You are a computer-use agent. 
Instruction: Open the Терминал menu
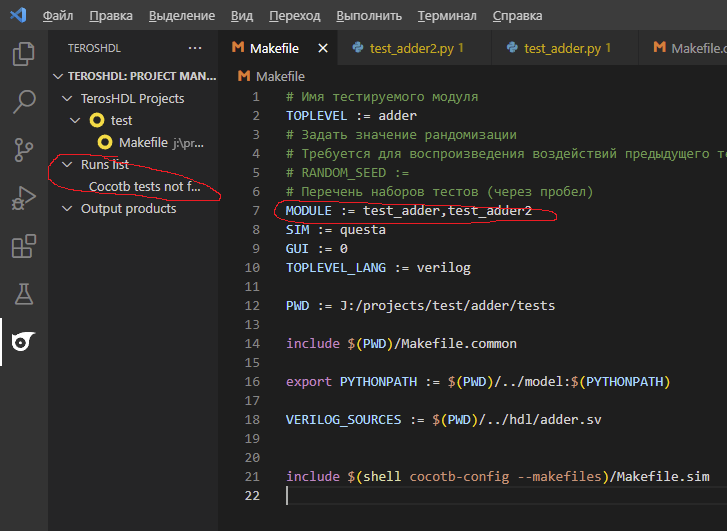pos(447,16)
